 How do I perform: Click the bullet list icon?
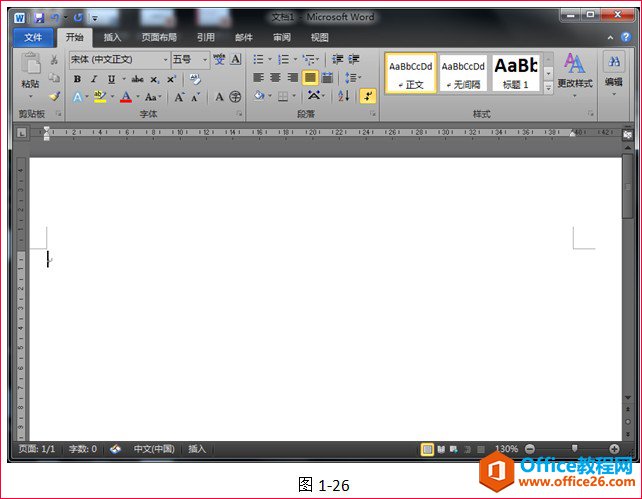(x=259, y=60)
